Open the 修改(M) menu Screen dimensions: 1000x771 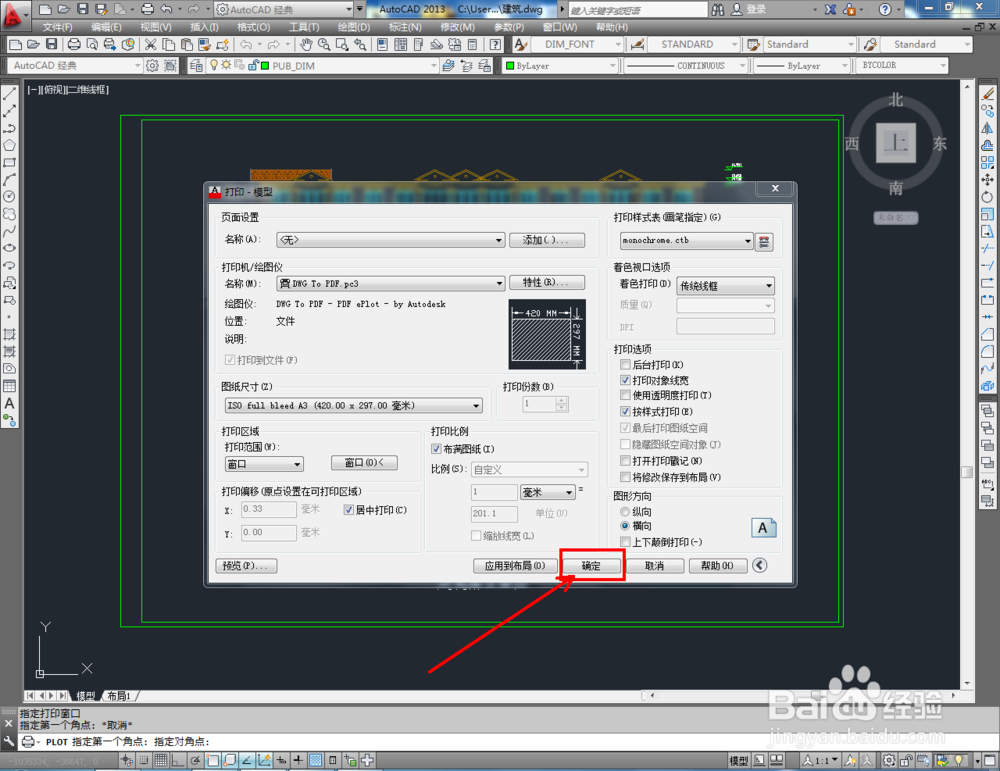coord(457,27)
